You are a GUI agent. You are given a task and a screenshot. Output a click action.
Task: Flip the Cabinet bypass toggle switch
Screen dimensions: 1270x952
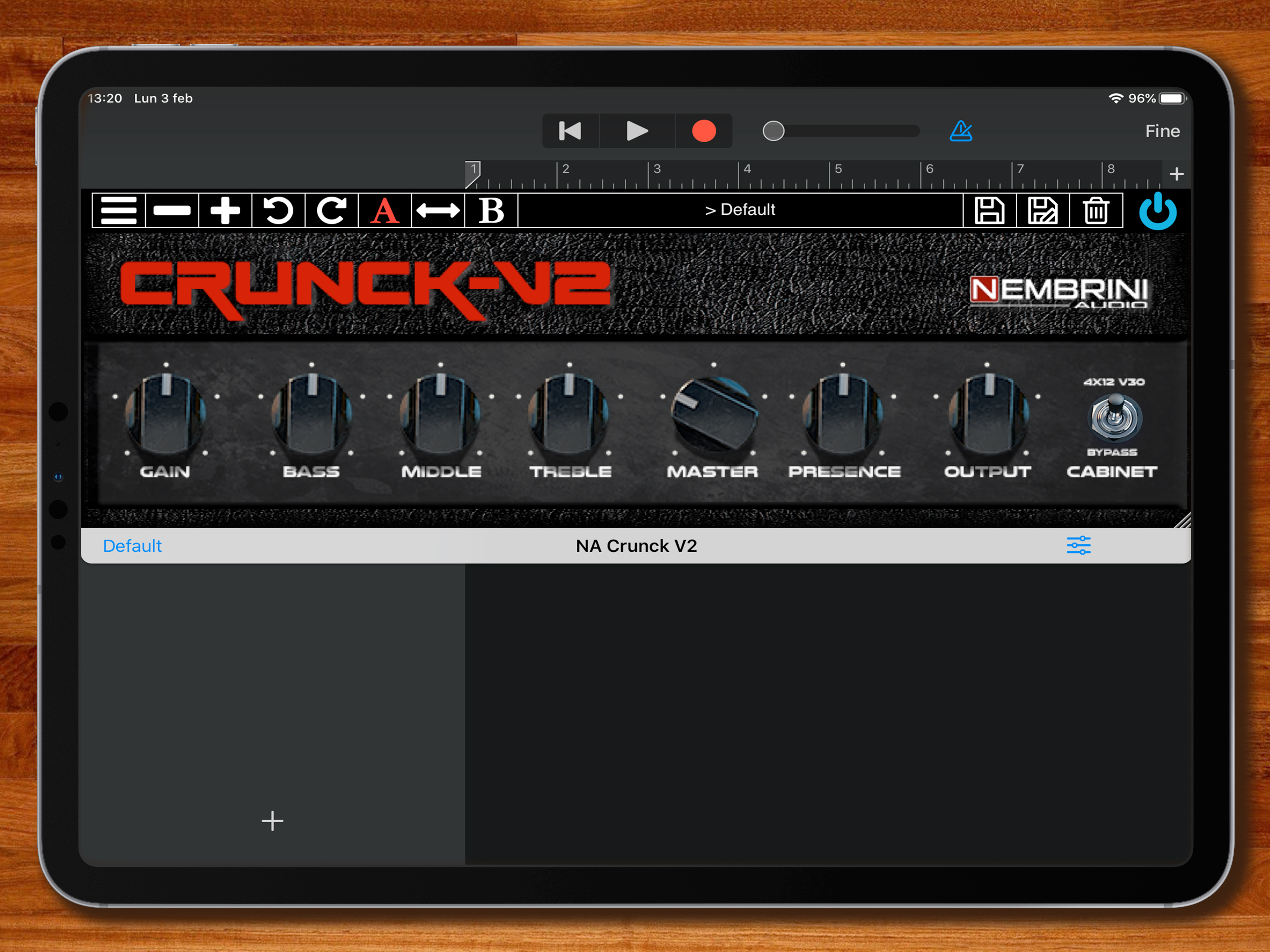(x=1116, y=417)
